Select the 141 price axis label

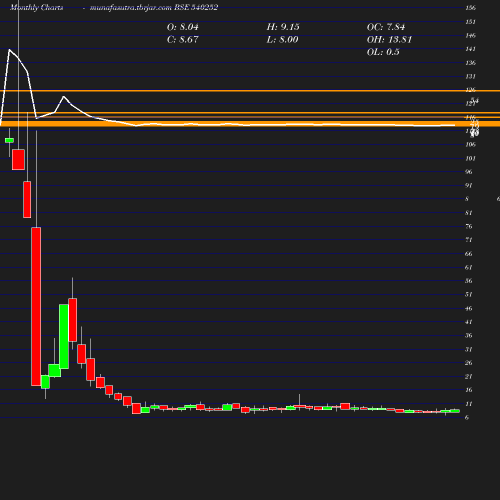[471, 49]
